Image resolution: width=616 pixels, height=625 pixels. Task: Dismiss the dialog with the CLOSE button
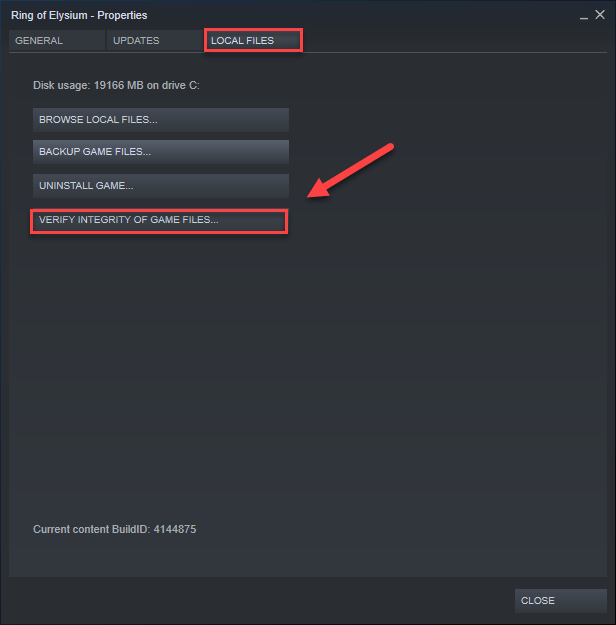point(561,601)
